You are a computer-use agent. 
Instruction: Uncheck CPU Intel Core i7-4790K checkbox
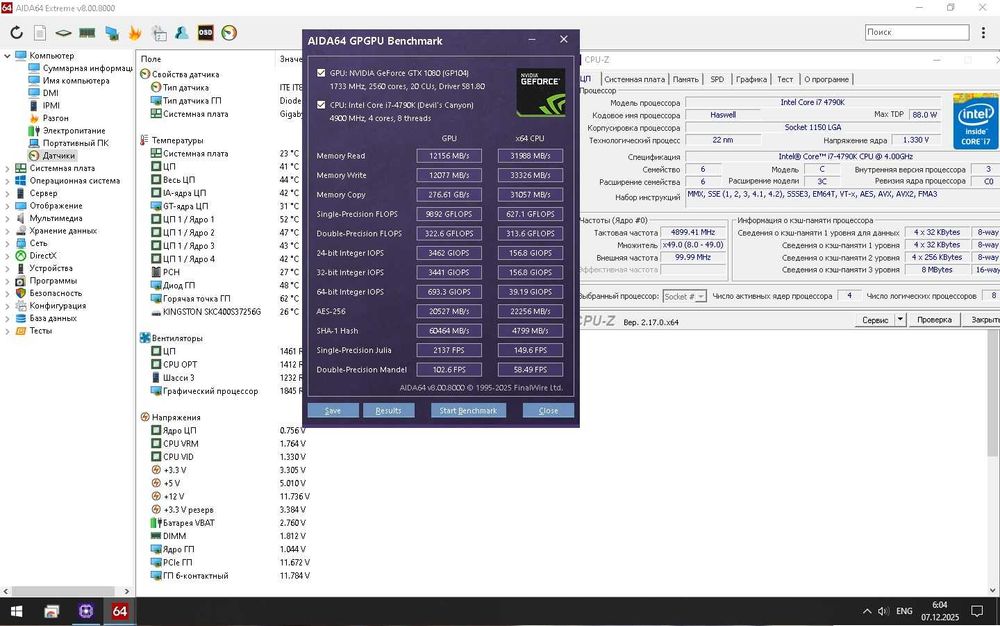pyautogui.click(x=321, y=105)
